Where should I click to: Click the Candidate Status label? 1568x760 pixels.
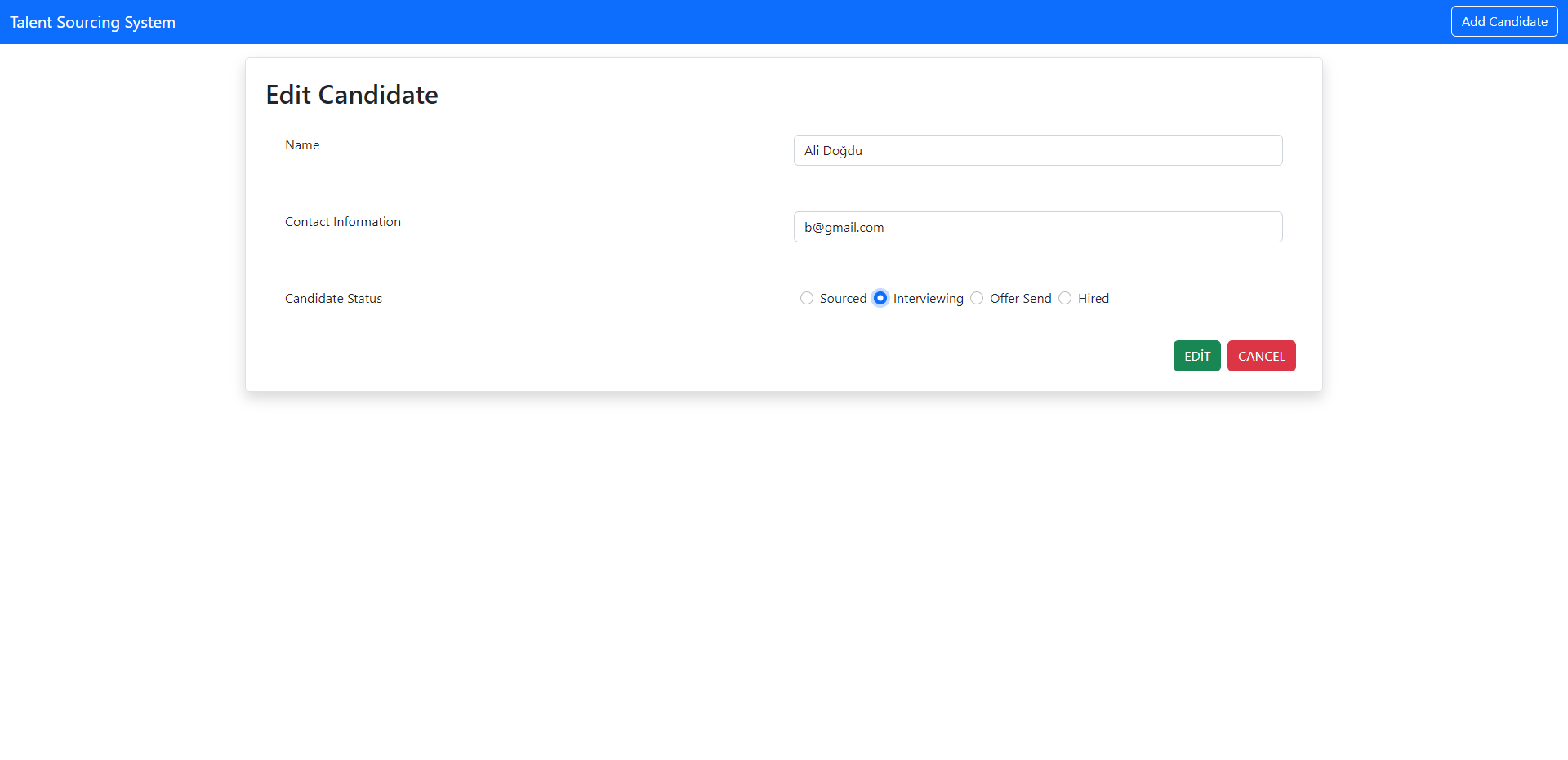pyautogui.click(x=333, y=298)
